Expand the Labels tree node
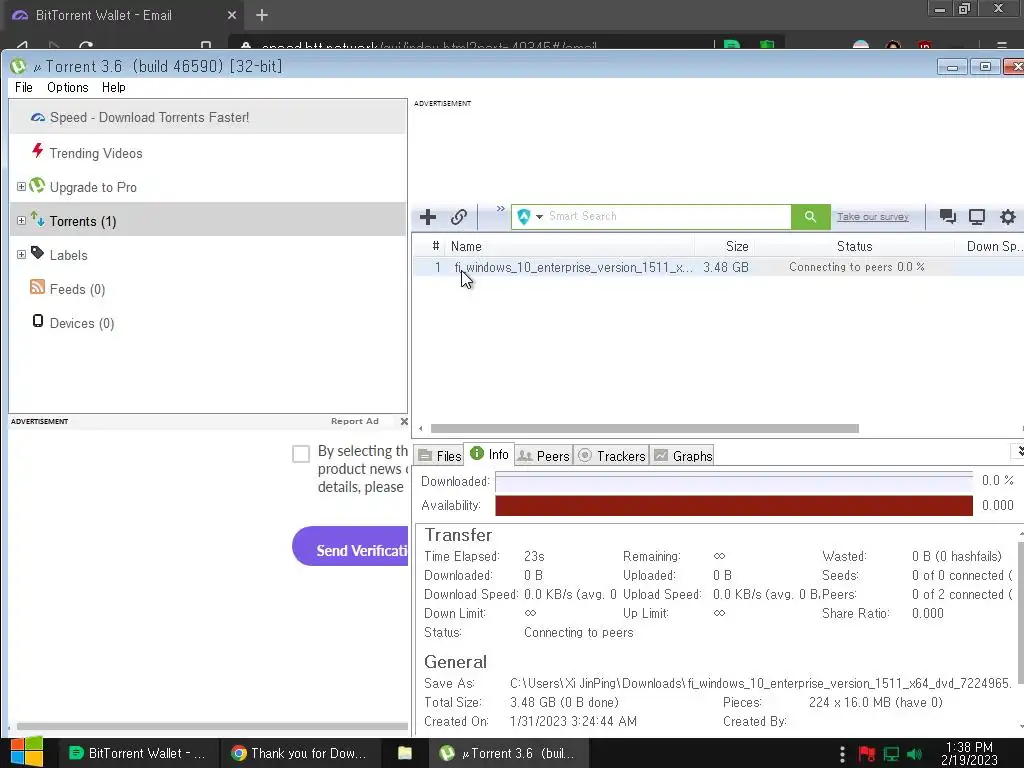This screenshot has width=1024, height=768. [x=21, y=255]
